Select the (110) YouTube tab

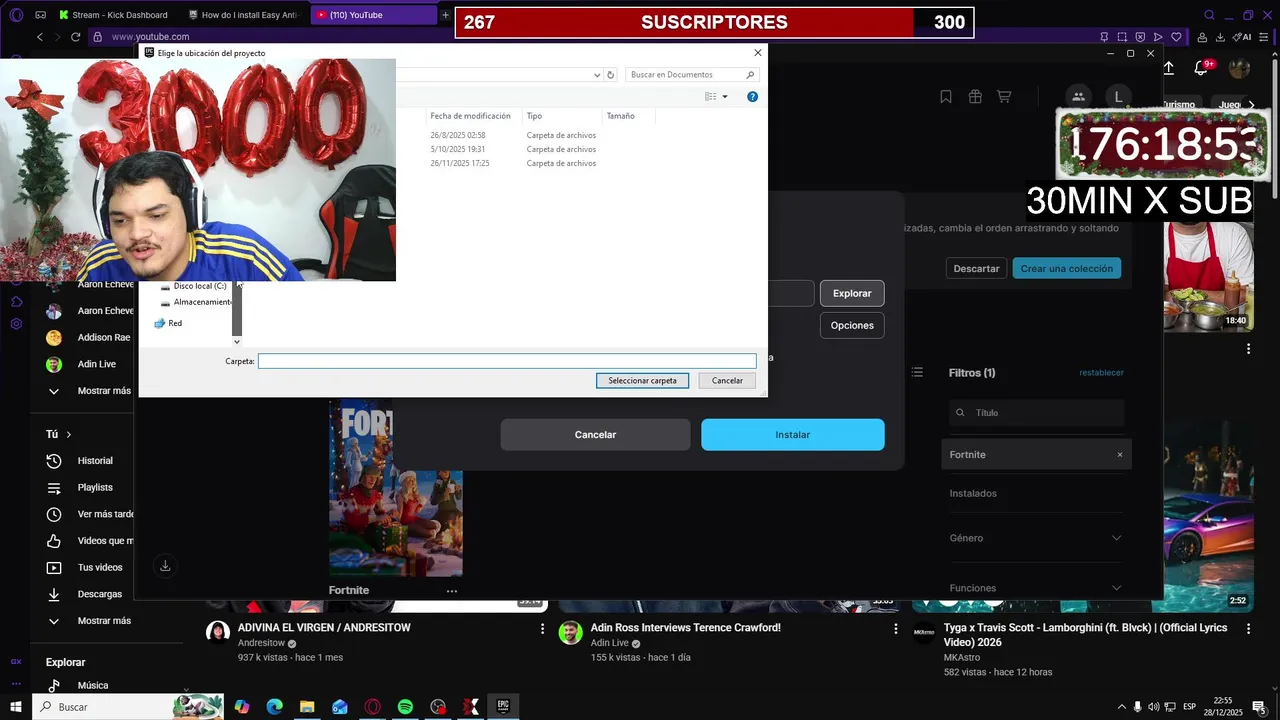pyautogui.click(x=373, y=15)
